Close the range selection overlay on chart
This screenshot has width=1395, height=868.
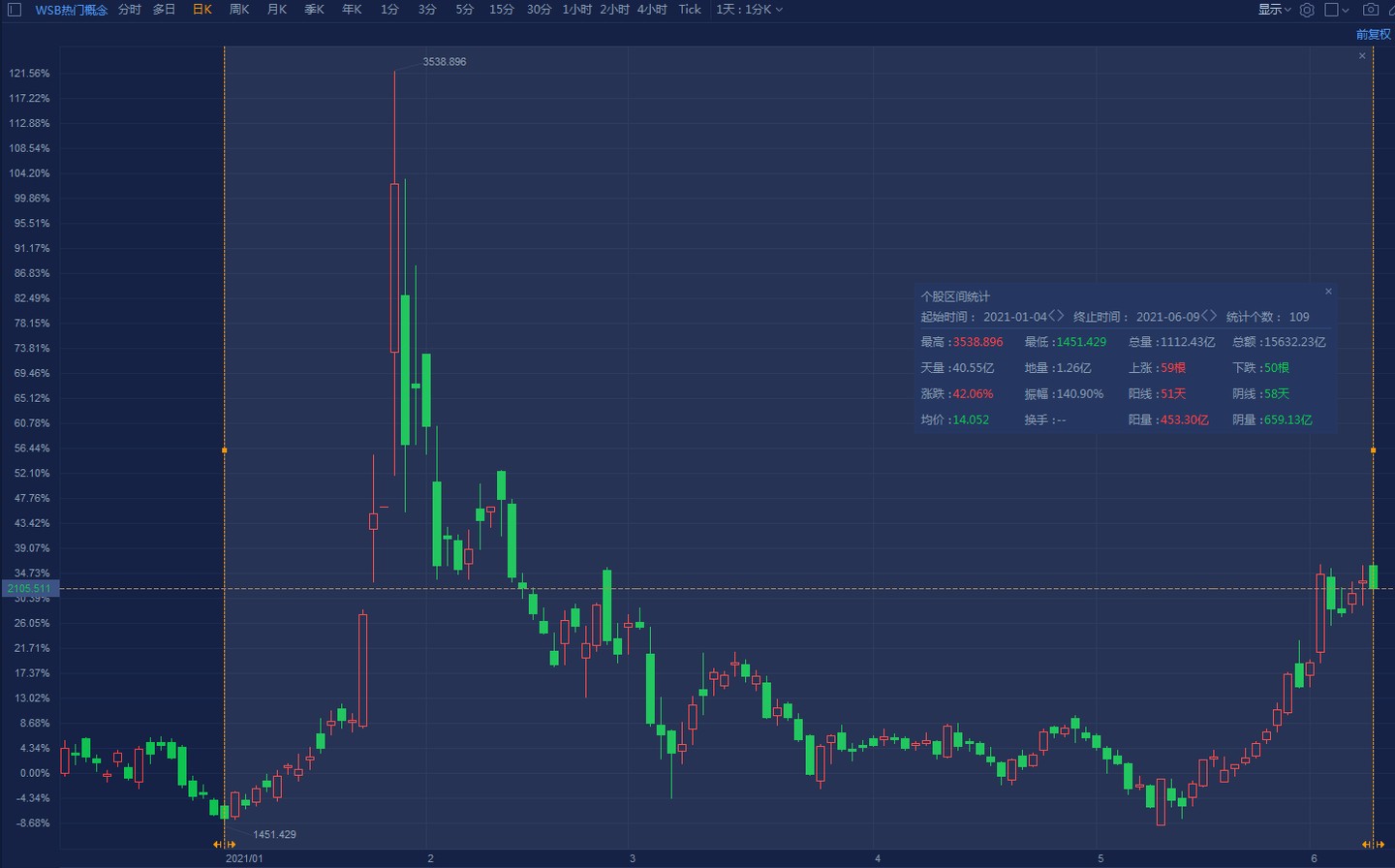coord(1362,56)
